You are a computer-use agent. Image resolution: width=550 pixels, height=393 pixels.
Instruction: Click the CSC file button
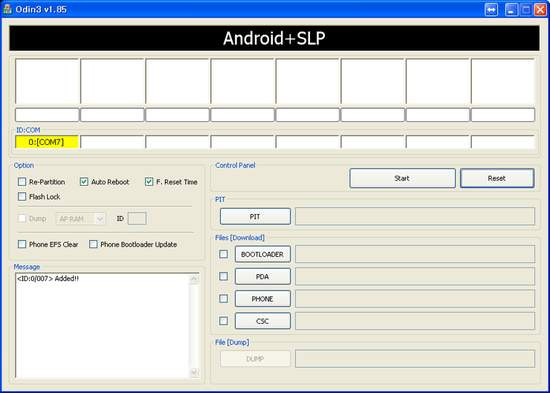pos(263,321)
